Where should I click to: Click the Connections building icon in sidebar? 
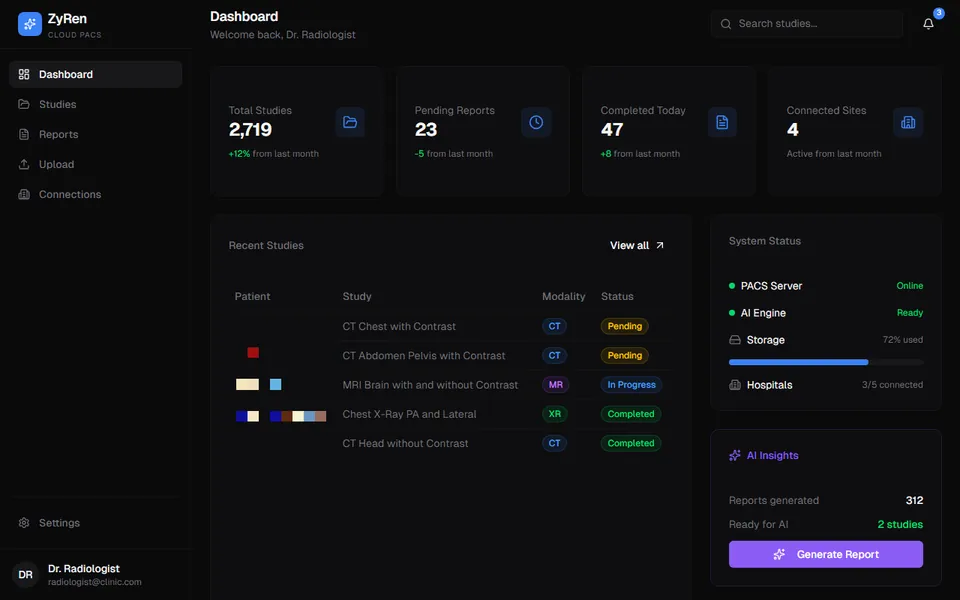(24, 194)
